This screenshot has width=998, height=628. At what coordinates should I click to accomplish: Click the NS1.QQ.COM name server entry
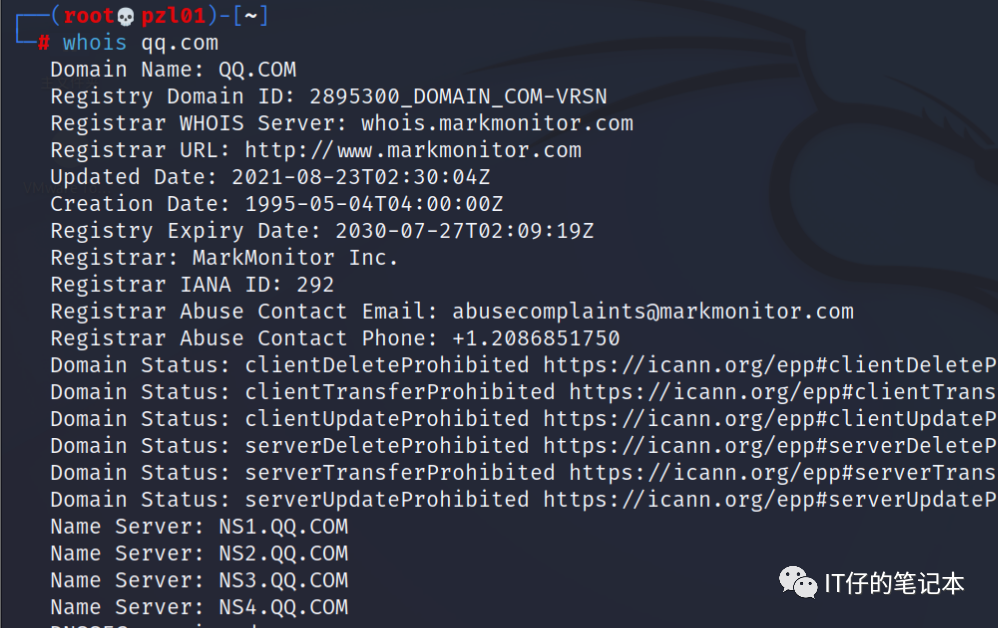pyautogui.click(x=283, y=527)
